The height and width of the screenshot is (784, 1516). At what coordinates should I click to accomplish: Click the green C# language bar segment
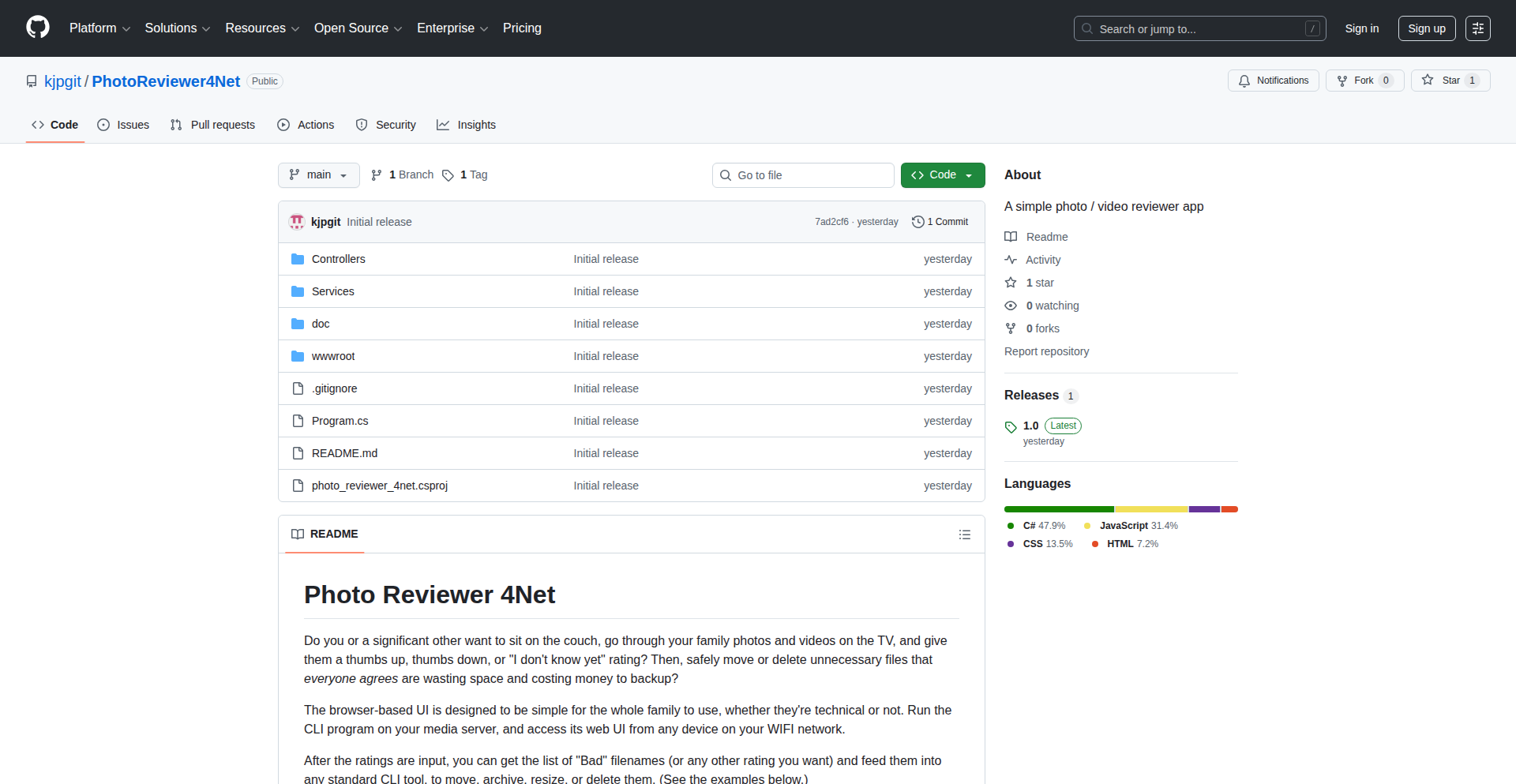(x=1058, y=509)
